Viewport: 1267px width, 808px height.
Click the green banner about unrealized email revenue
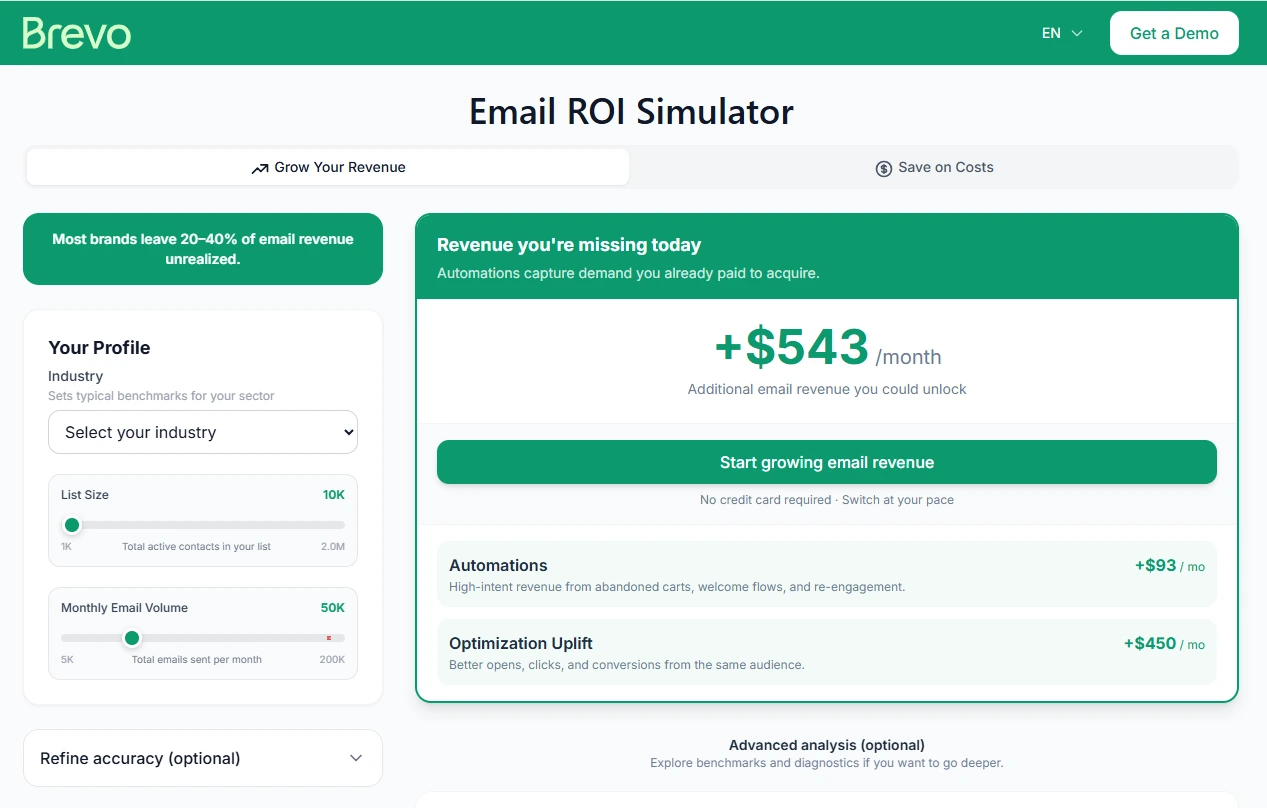click(x=202, y=249)
